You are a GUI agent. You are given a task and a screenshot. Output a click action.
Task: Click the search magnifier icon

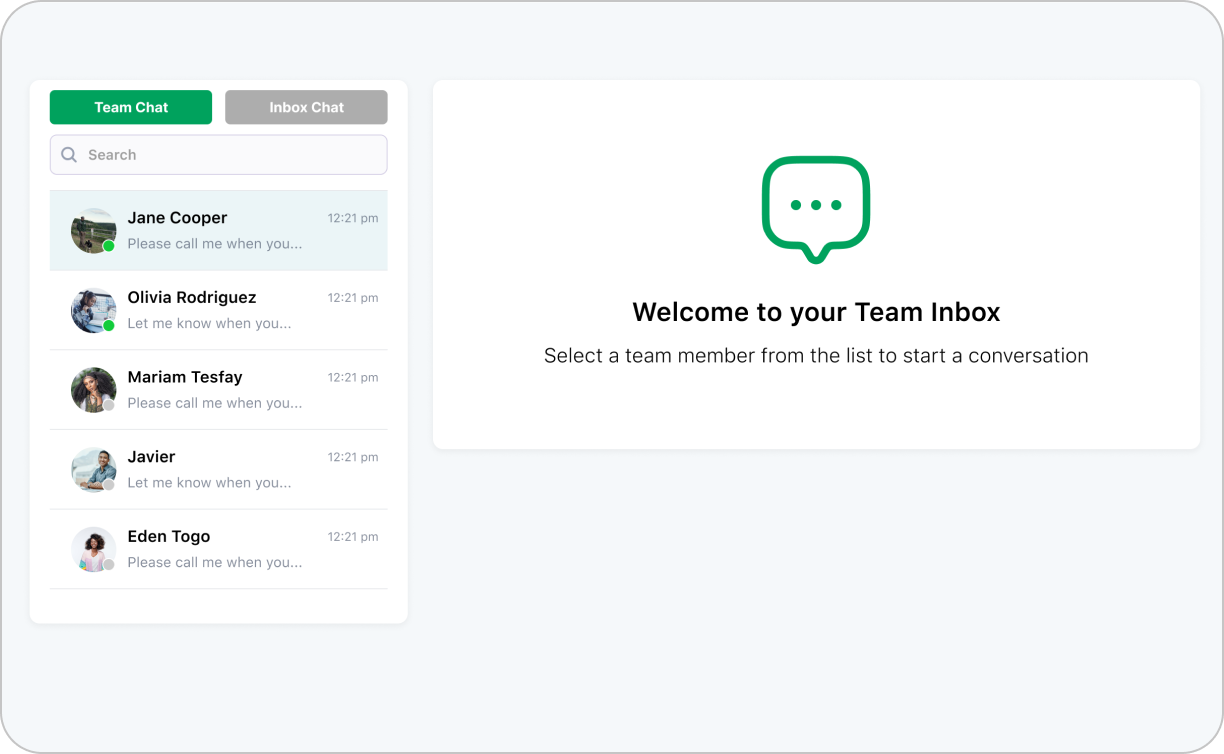coord(69,155)
